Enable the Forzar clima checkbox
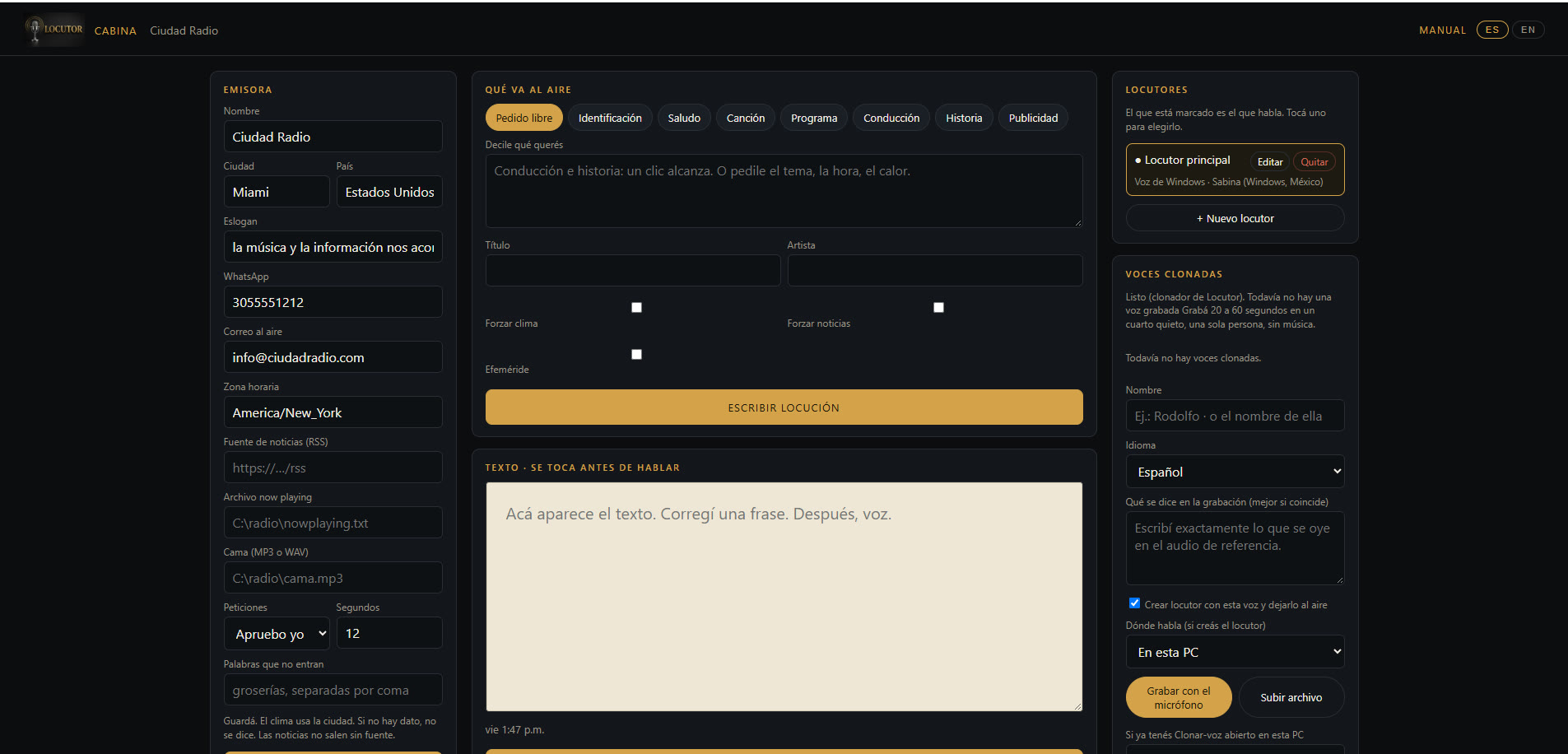The width and height of the screenshot is (1568, 754). click(636, 307)
